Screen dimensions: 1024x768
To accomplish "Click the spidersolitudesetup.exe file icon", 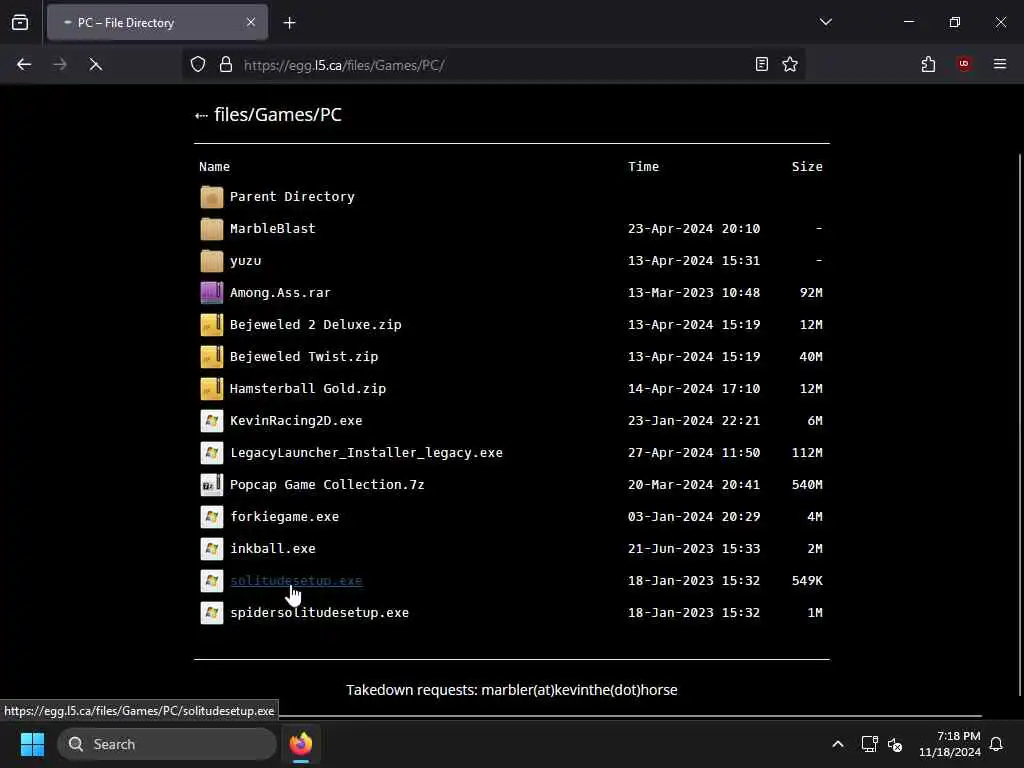I will 212,613.
